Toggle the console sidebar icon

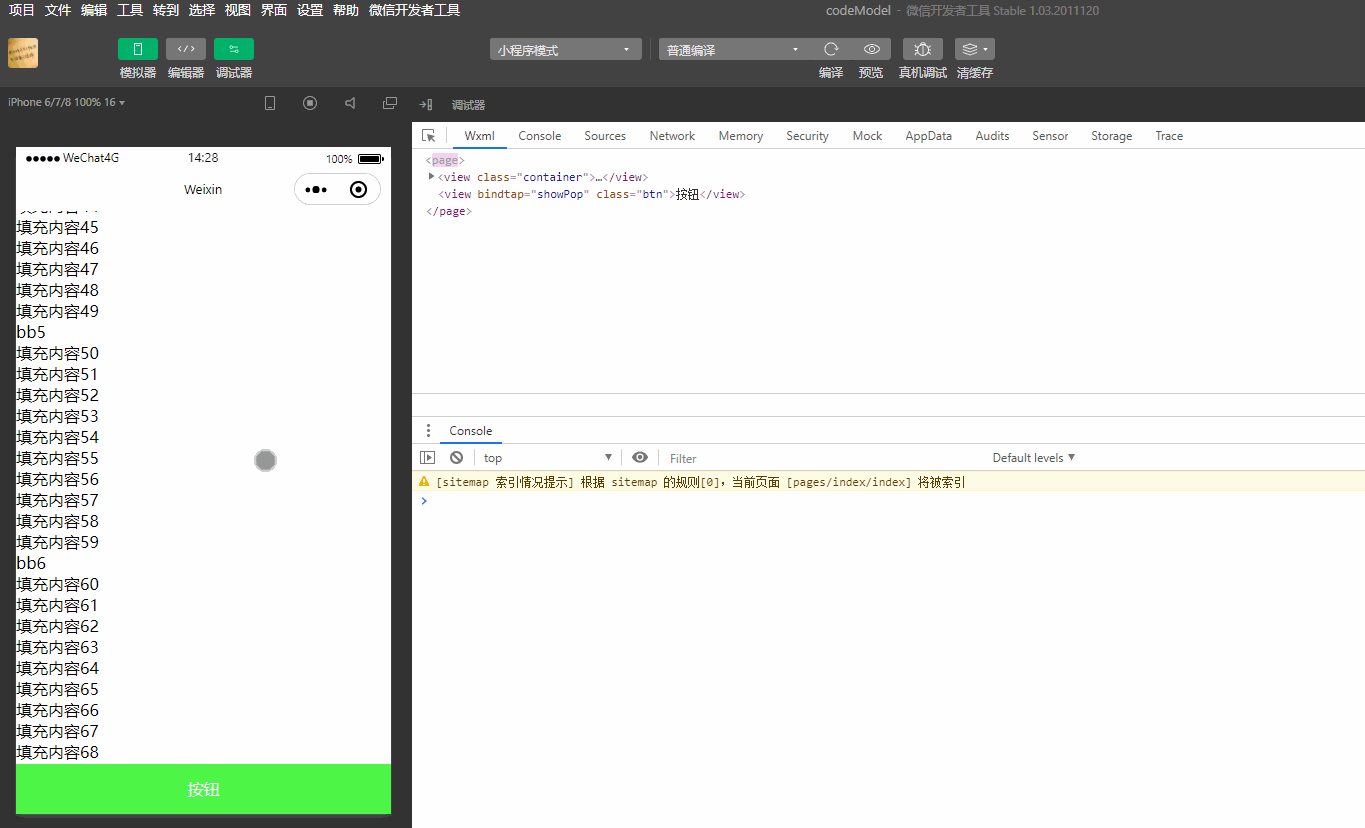428,458
